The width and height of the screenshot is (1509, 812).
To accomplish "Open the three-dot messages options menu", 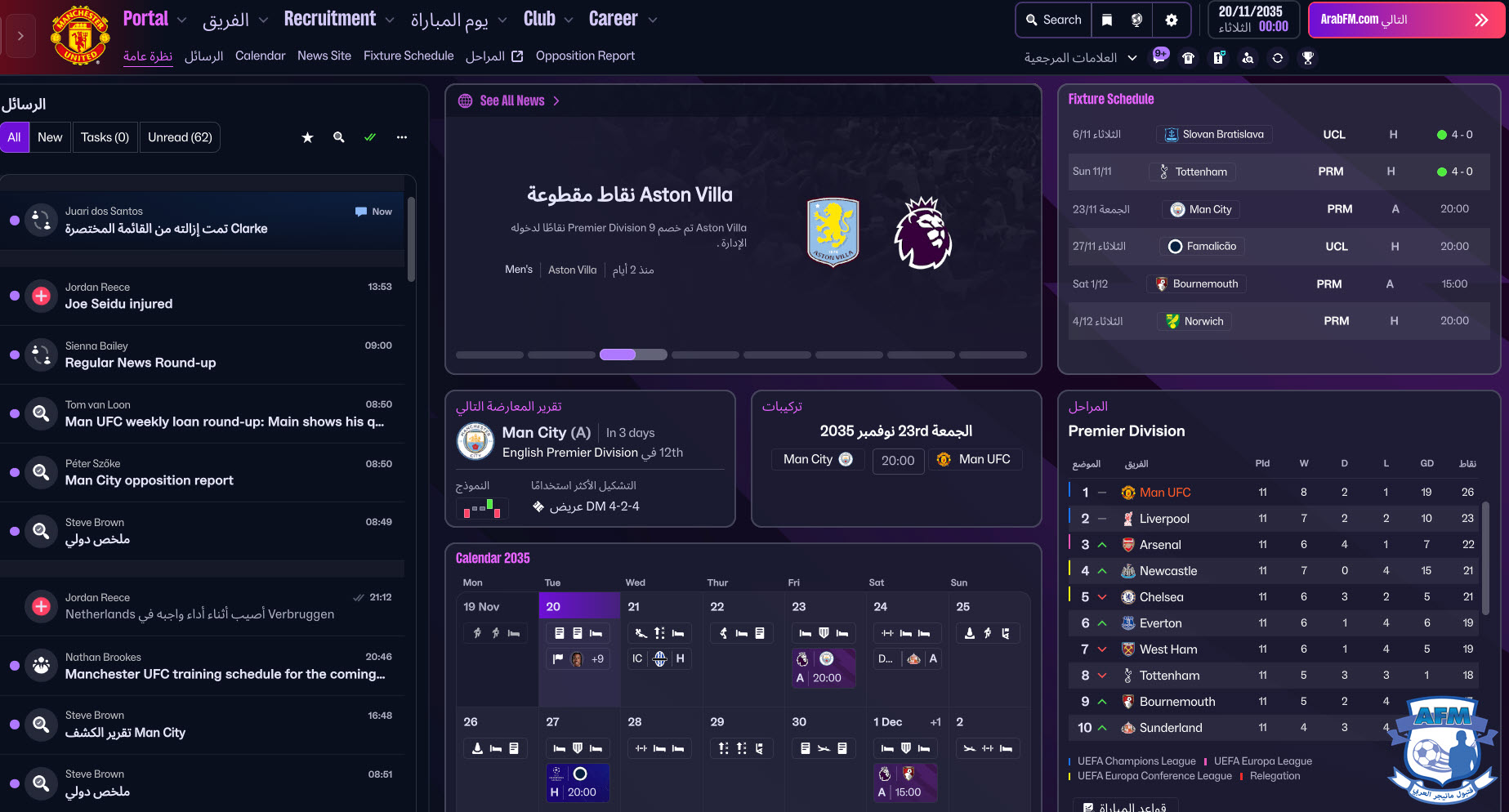I will [x=402, y=137].
